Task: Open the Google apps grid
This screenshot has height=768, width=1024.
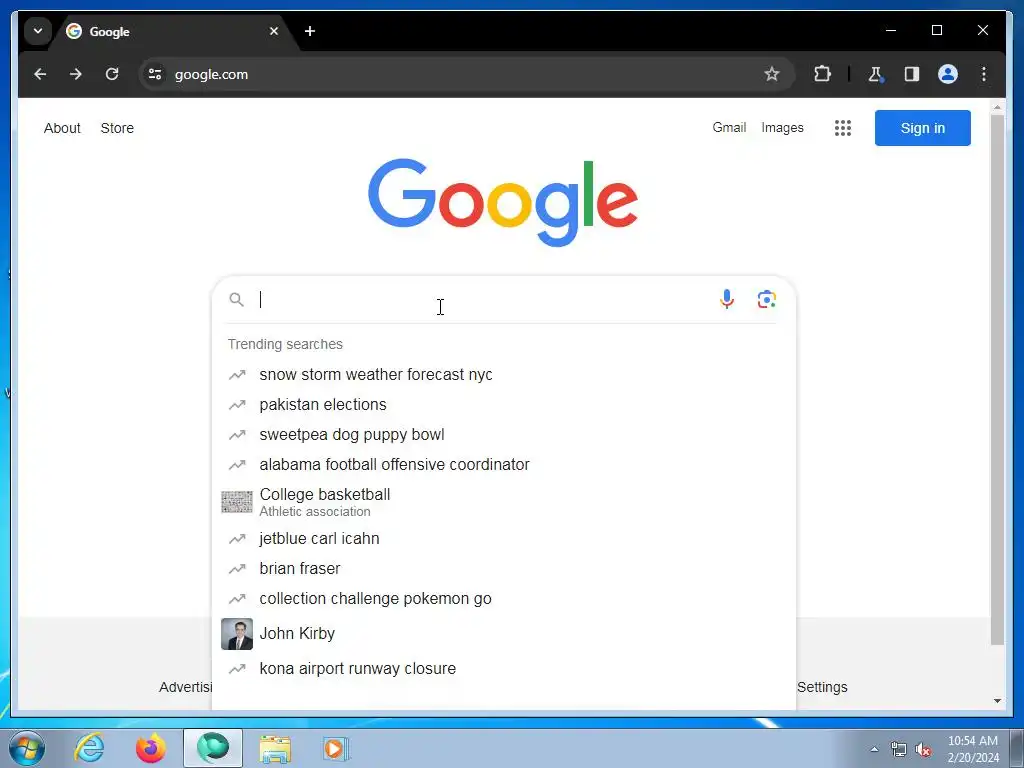Action: pos(842,128)
